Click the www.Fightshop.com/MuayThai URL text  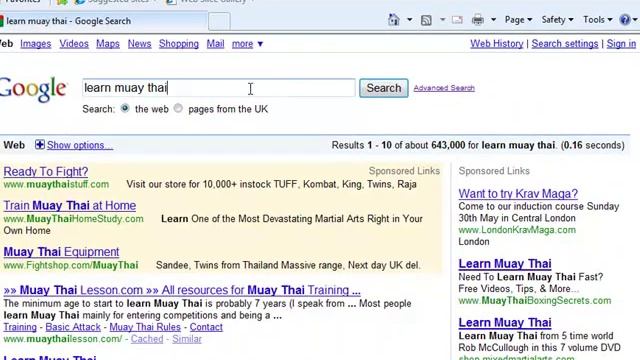71,265
